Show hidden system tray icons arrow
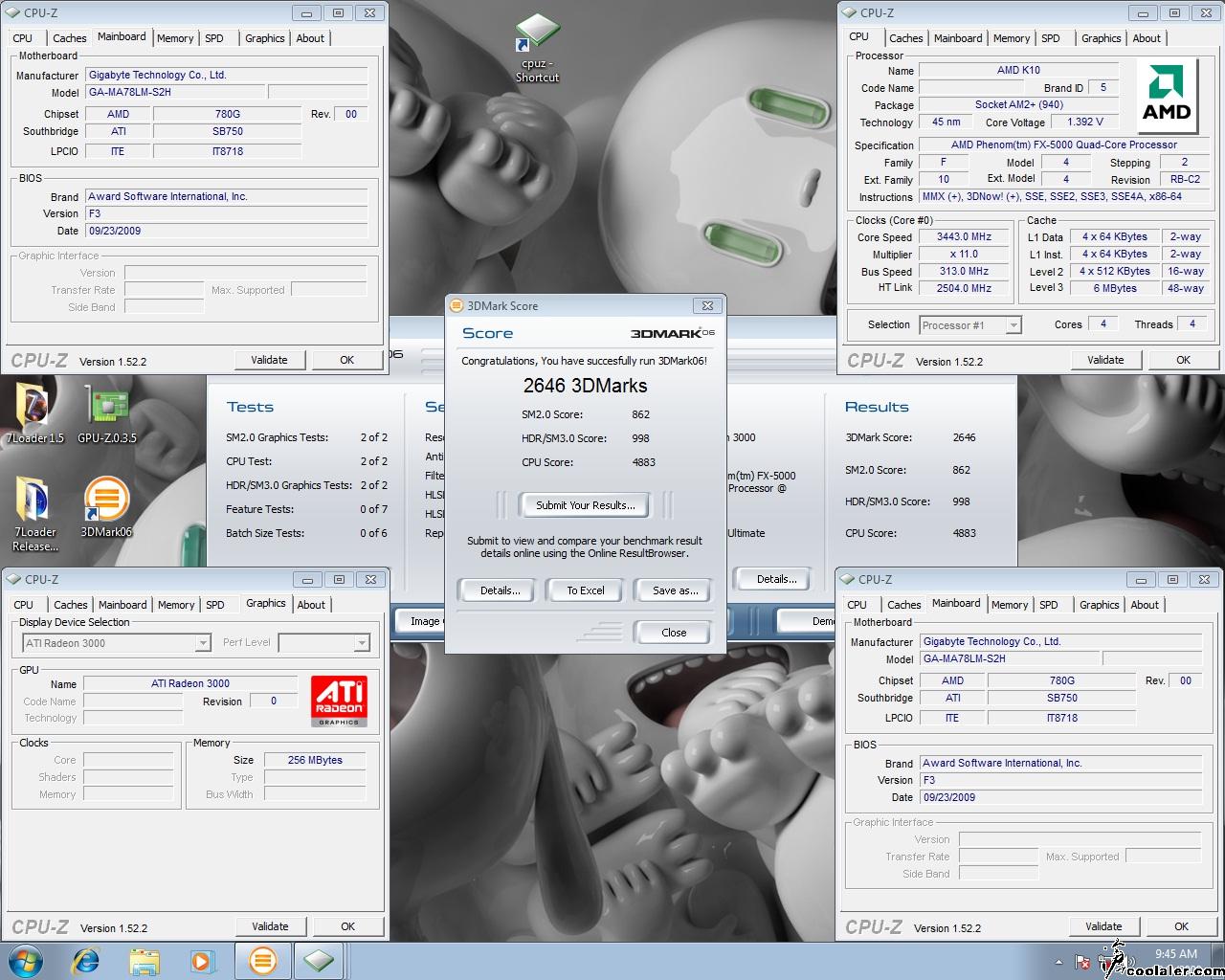 pos(1058,962)
